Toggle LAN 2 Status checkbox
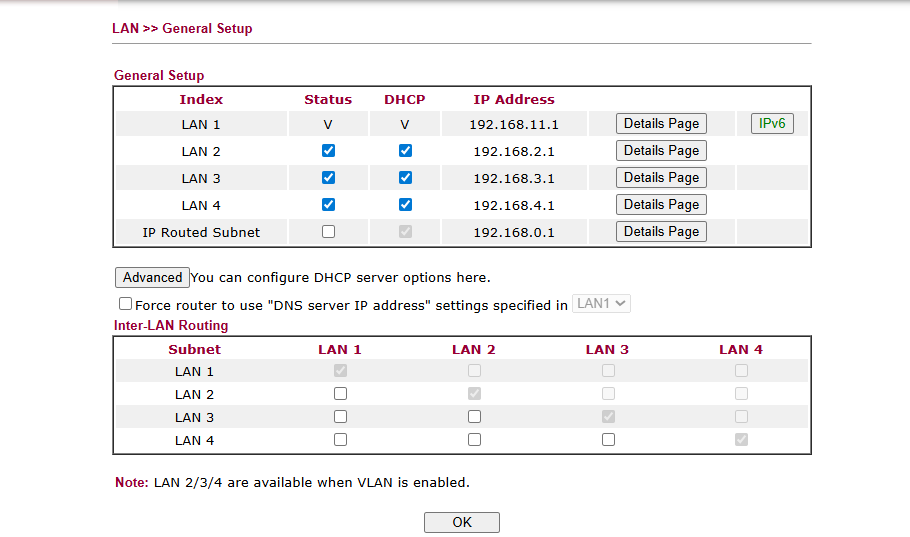Viewport: 910px width, 537px height. 328,151
